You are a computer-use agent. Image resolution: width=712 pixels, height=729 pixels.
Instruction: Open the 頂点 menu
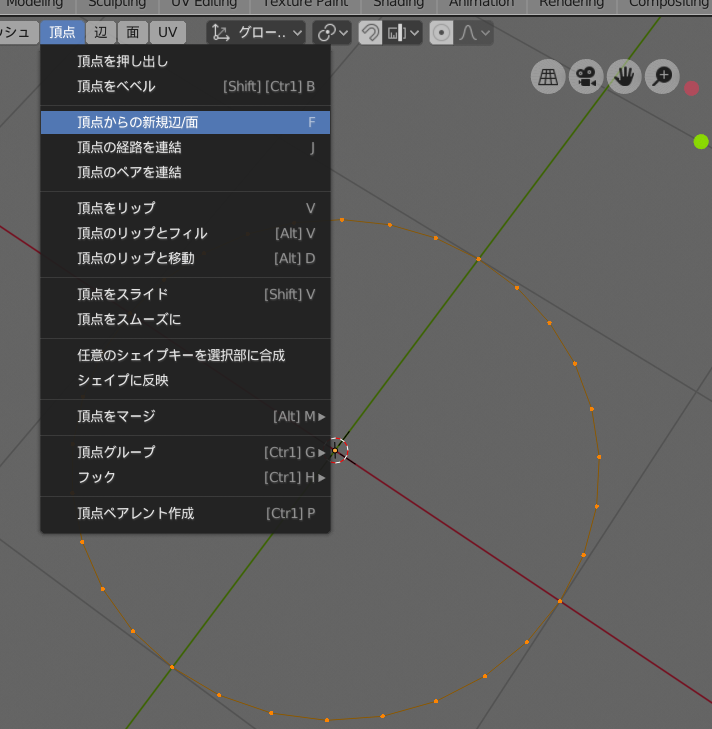pos(62,32)
